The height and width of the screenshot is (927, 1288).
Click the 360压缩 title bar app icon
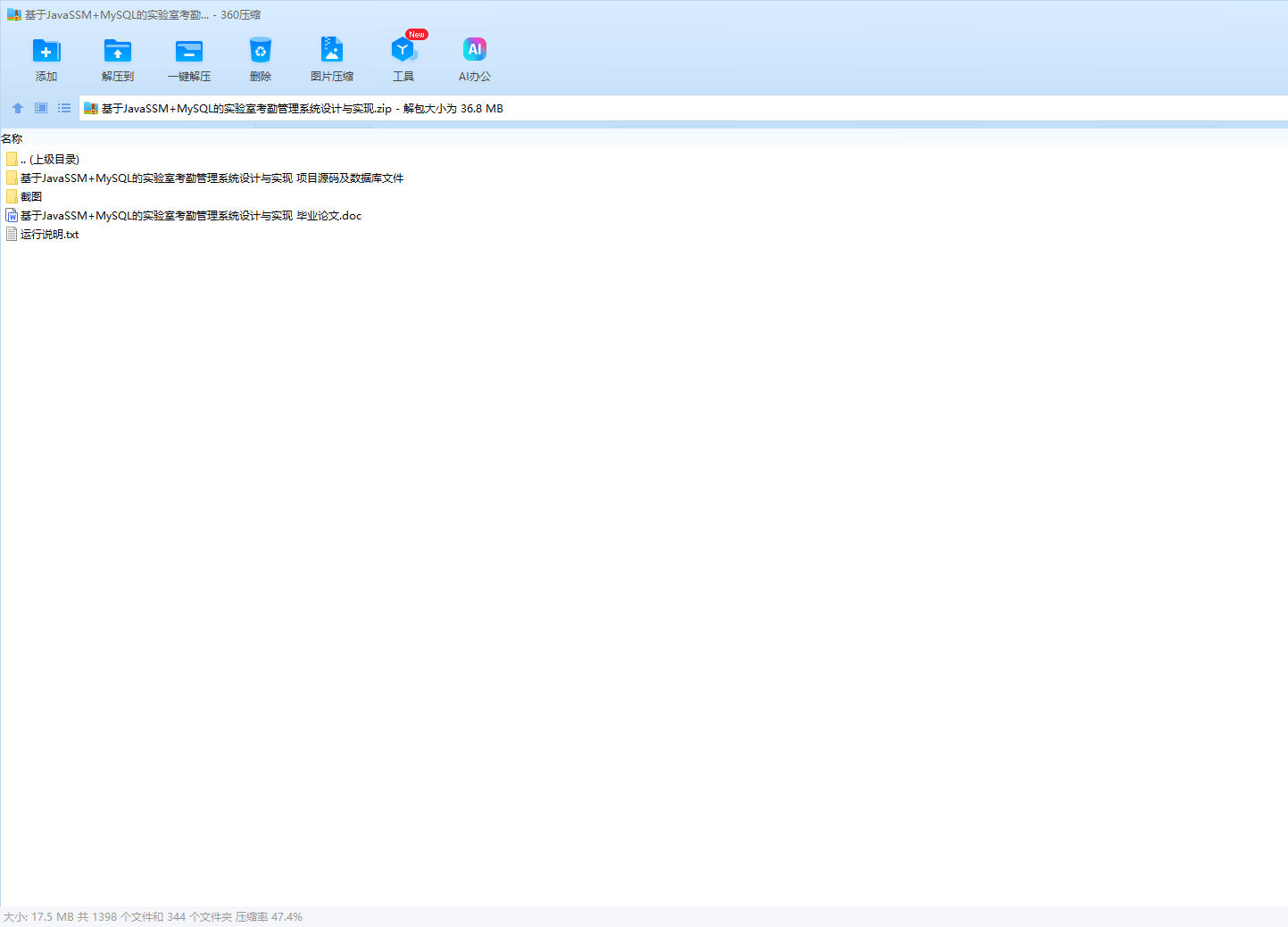click(13, 15)
